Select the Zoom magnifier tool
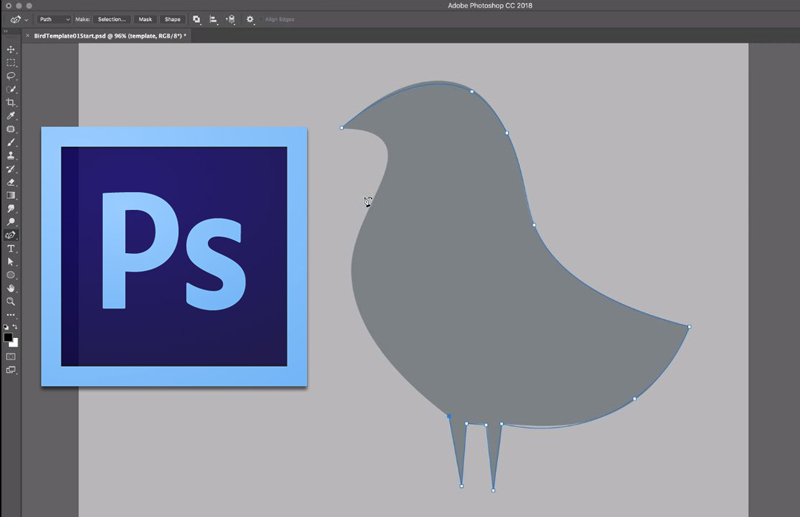800x517 pixels. pos(11,302)
